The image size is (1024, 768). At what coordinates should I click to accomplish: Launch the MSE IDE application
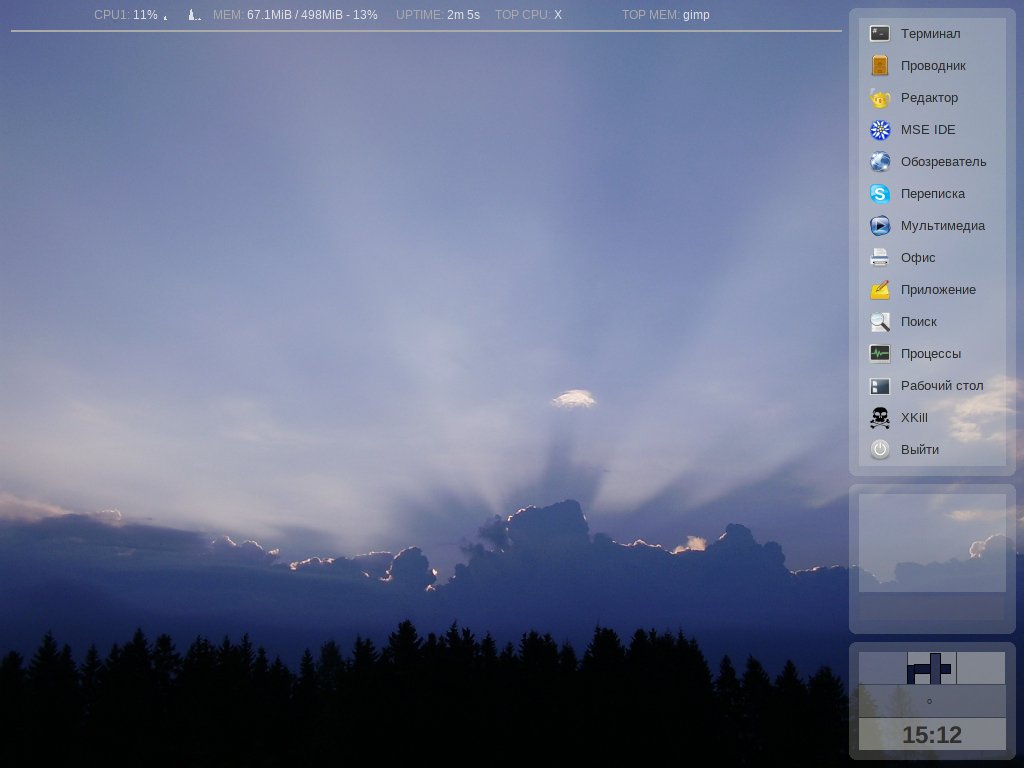click(926, 130)
